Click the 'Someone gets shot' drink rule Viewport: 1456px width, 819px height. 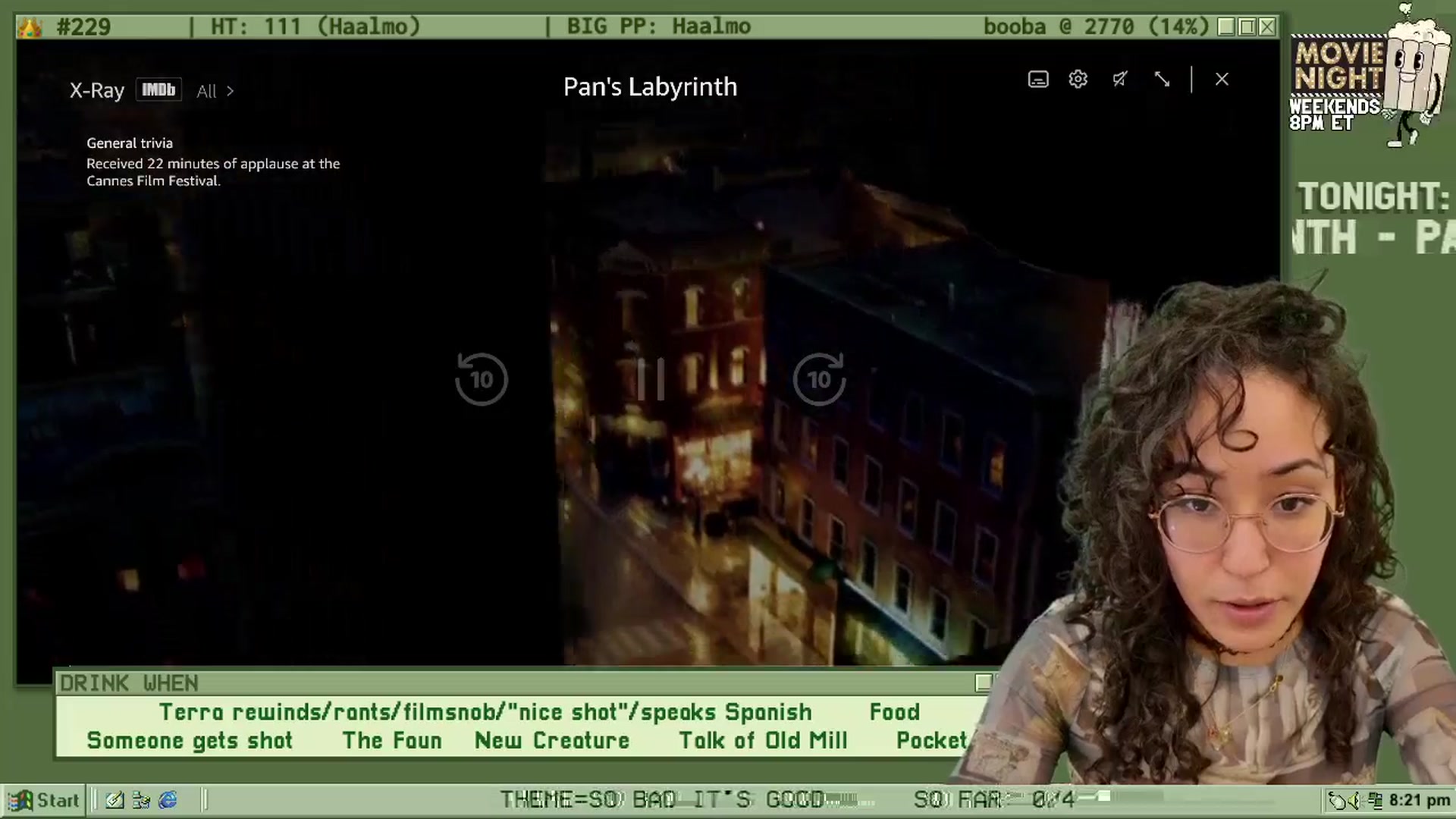(x=190, y=740)
